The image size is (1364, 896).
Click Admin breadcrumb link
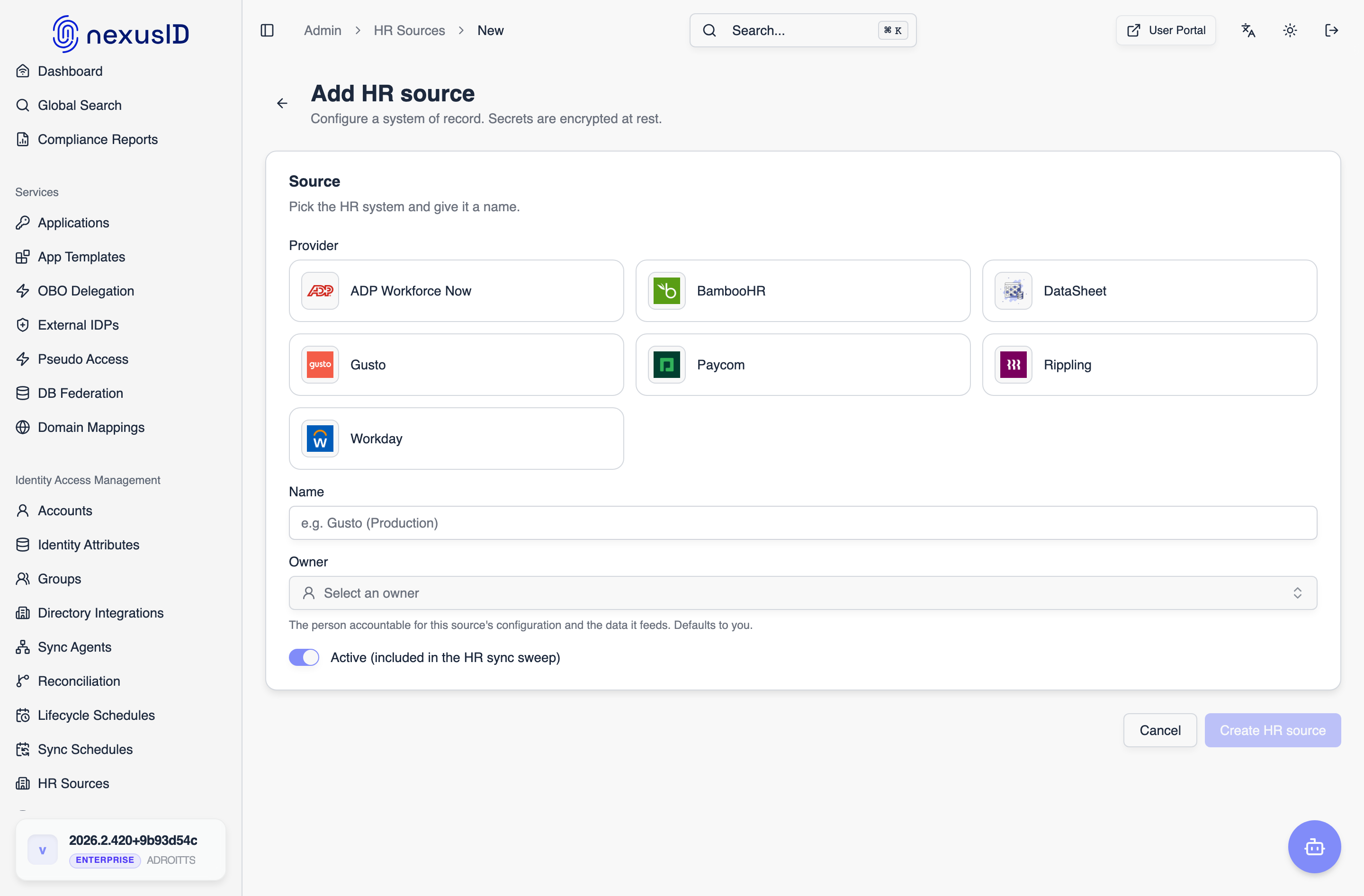click(323, 30)
